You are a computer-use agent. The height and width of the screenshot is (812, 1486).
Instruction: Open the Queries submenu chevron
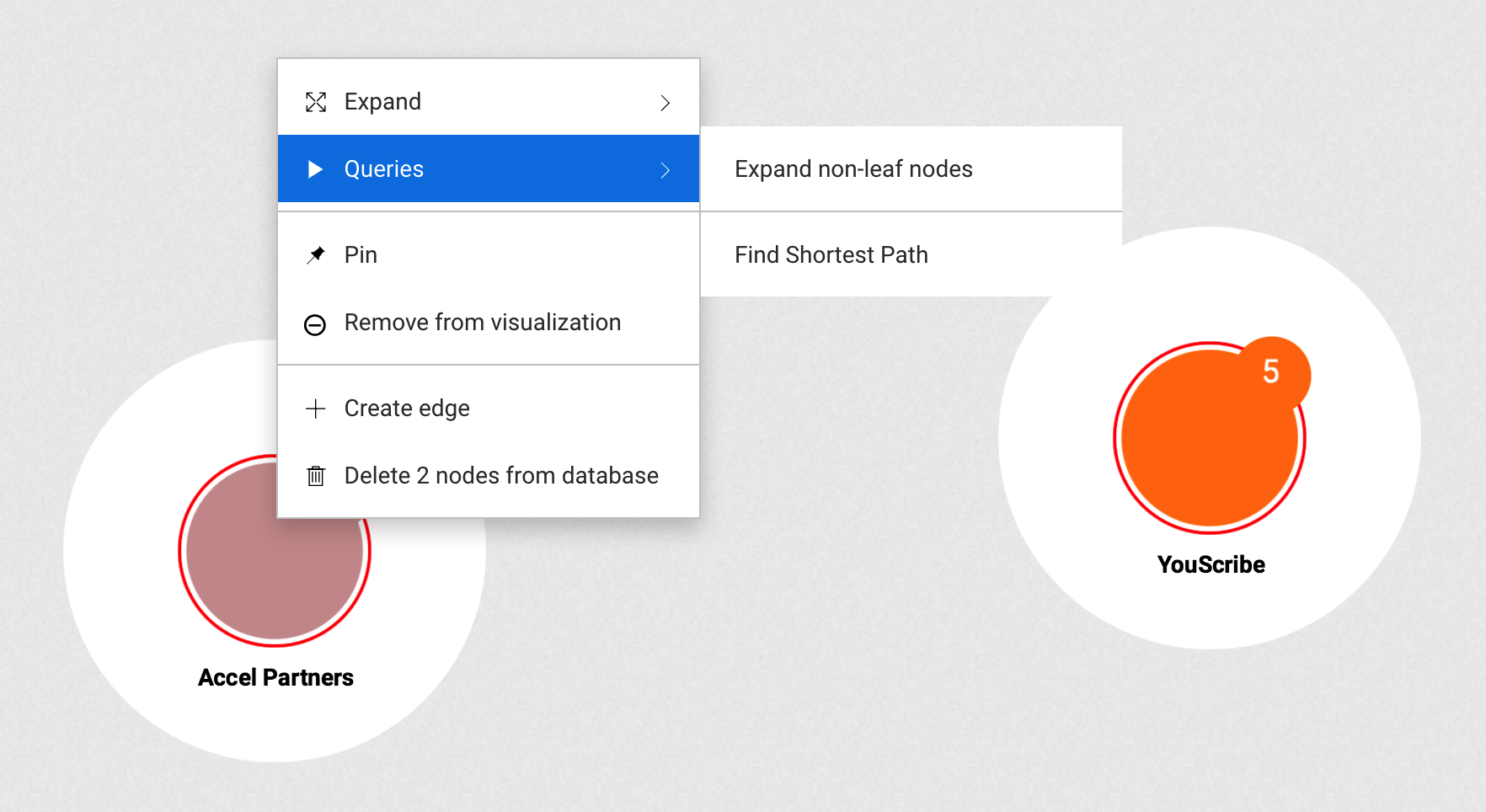(x=665, y=170)
